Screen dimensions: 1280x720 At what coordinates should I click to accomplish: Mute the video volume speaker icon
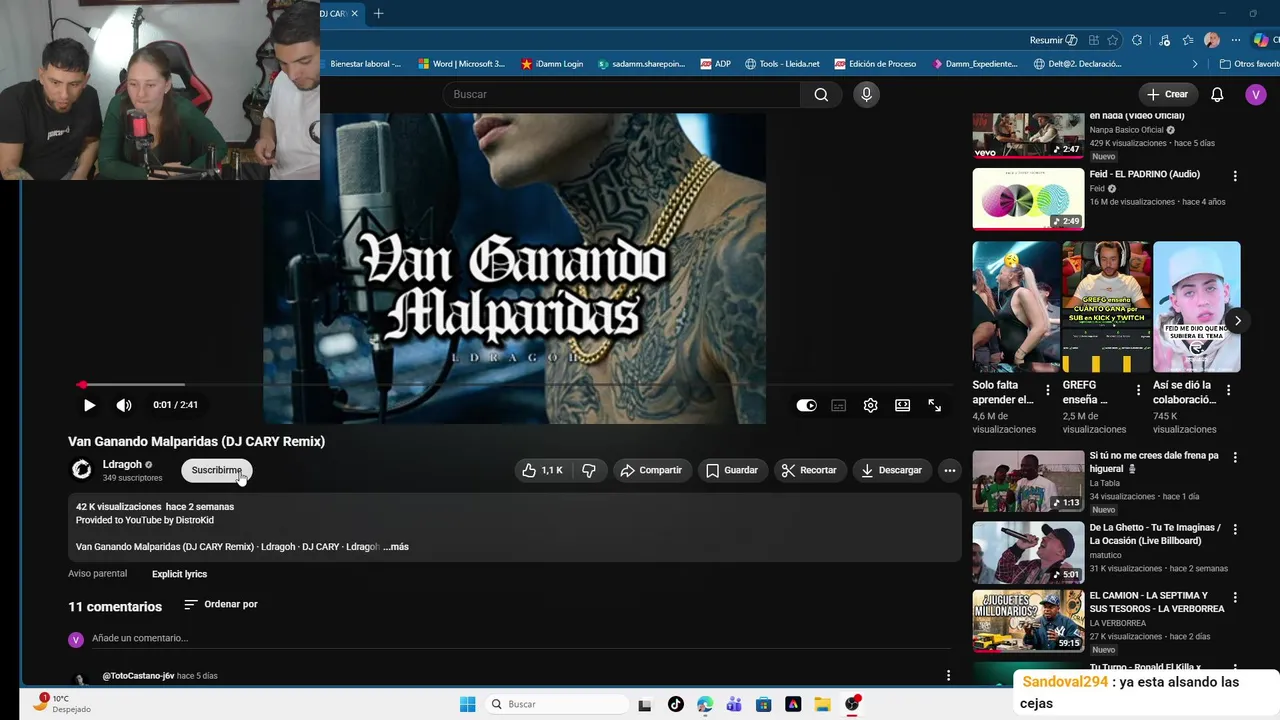[124, 405]
